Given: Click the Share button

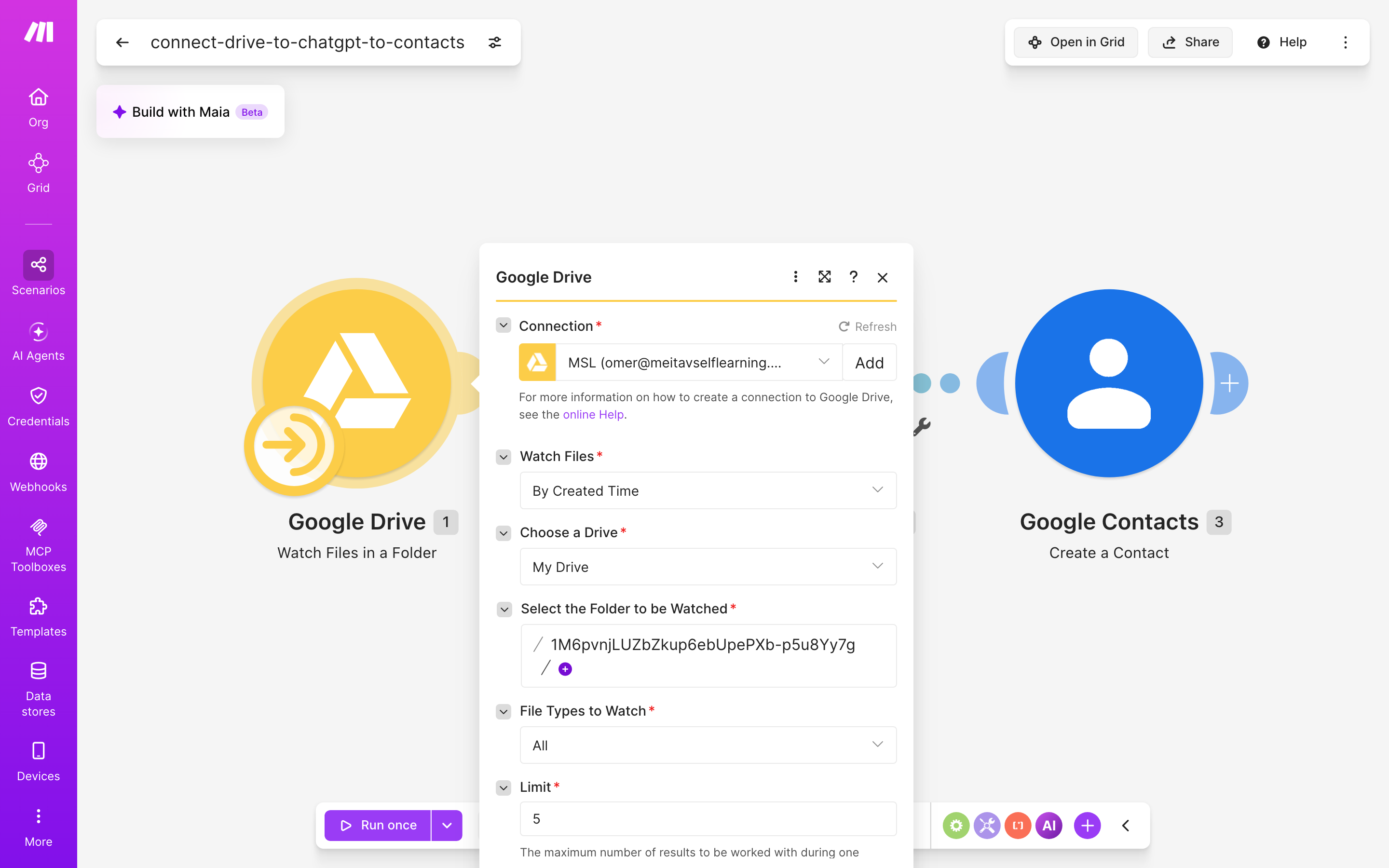Looking at the screenshot, I should coord(1190,42).
